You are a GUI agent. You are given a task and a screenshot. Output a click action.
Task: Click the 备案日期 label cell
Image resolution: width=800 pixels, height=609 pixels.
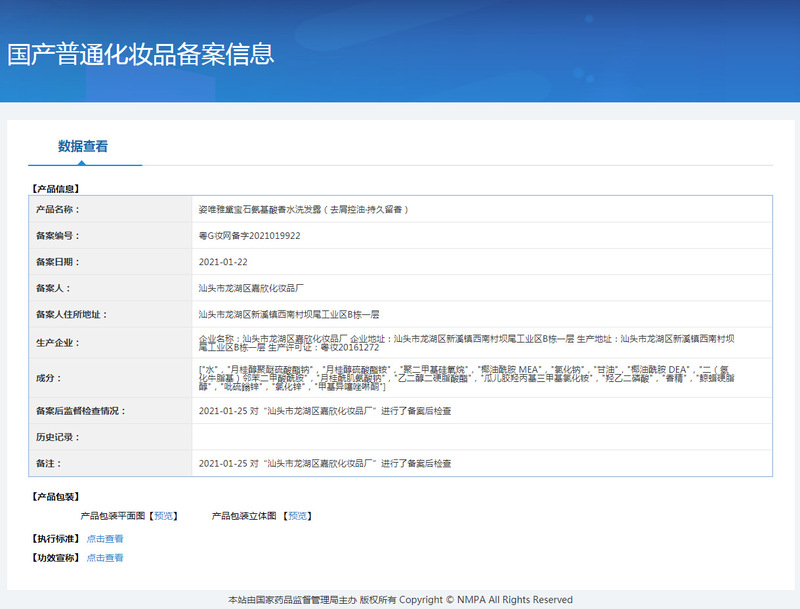coord(110,262)
